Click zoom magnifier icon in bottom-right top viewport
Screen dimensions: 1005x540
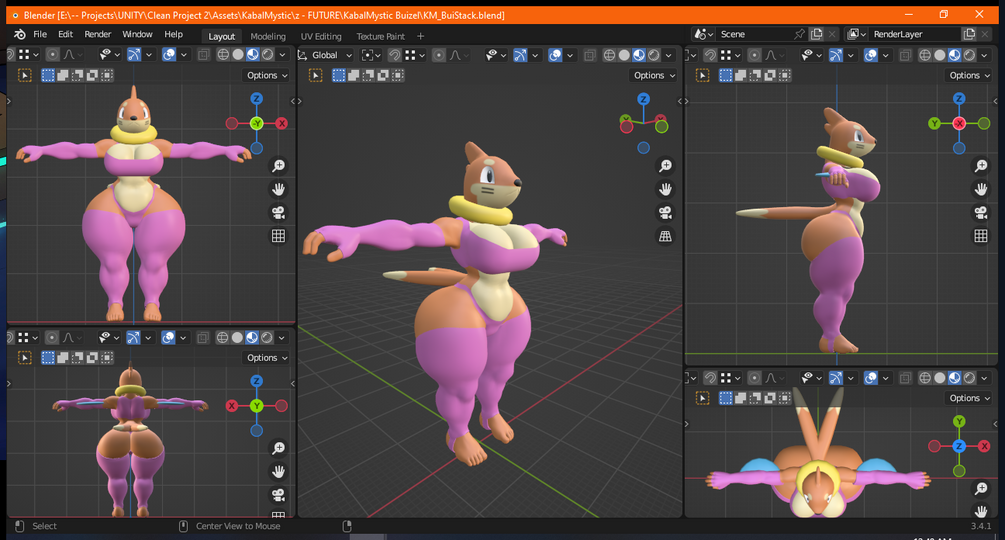click(981, 489)
